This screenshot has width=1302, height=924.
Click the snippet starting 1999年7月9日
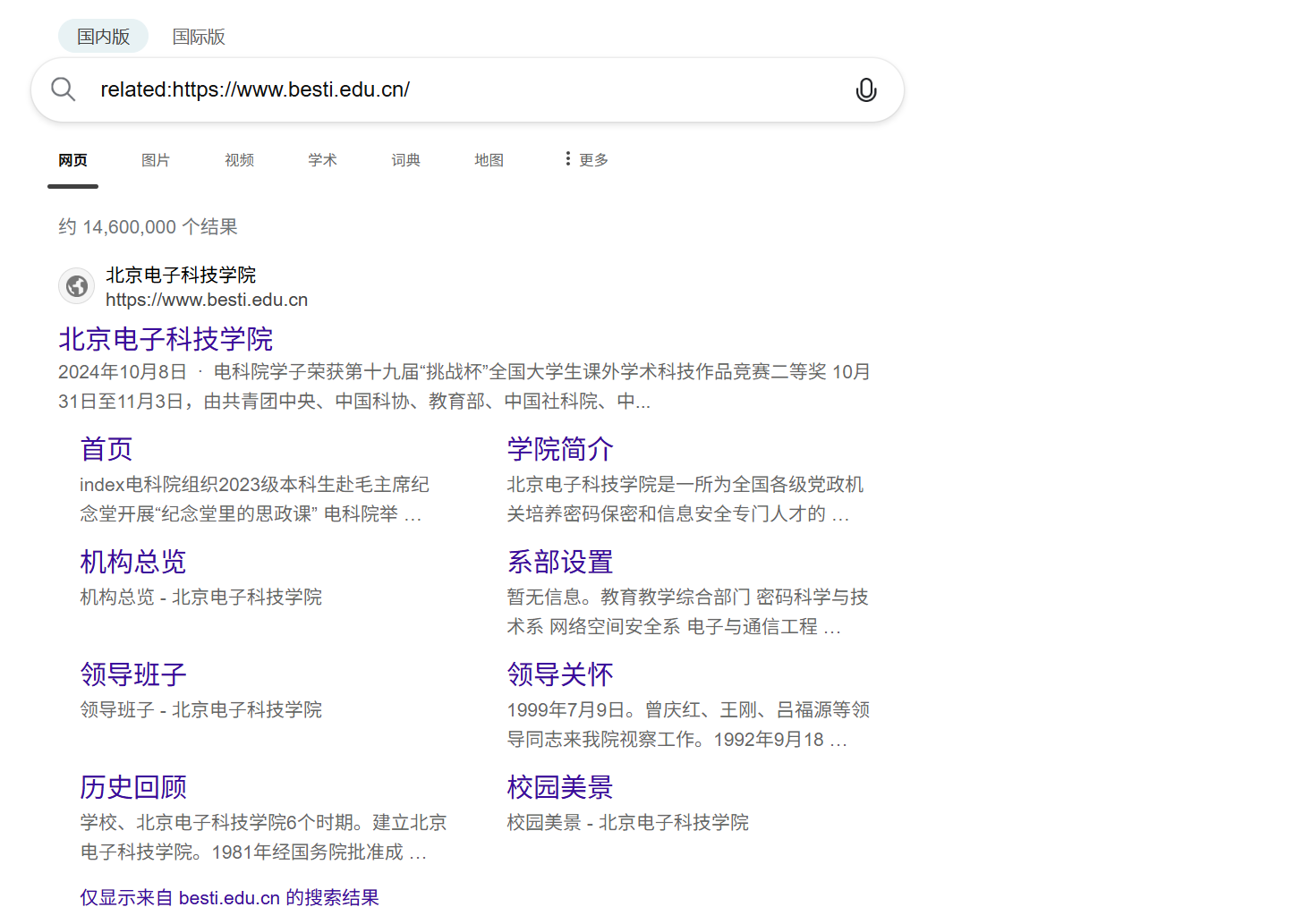688,725
